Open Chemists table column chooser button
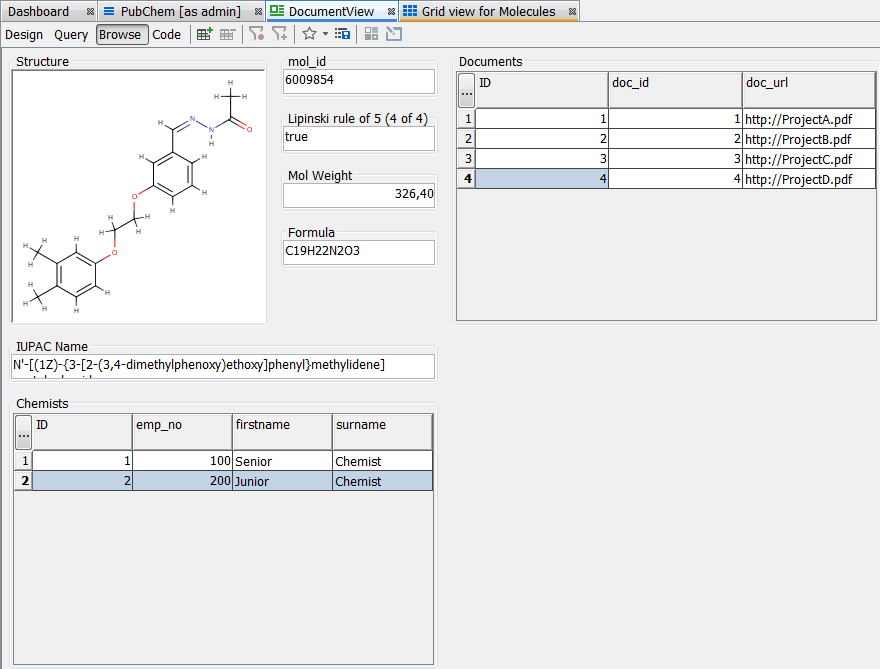The width and height of the screenshot is (880, 669). 23,432
